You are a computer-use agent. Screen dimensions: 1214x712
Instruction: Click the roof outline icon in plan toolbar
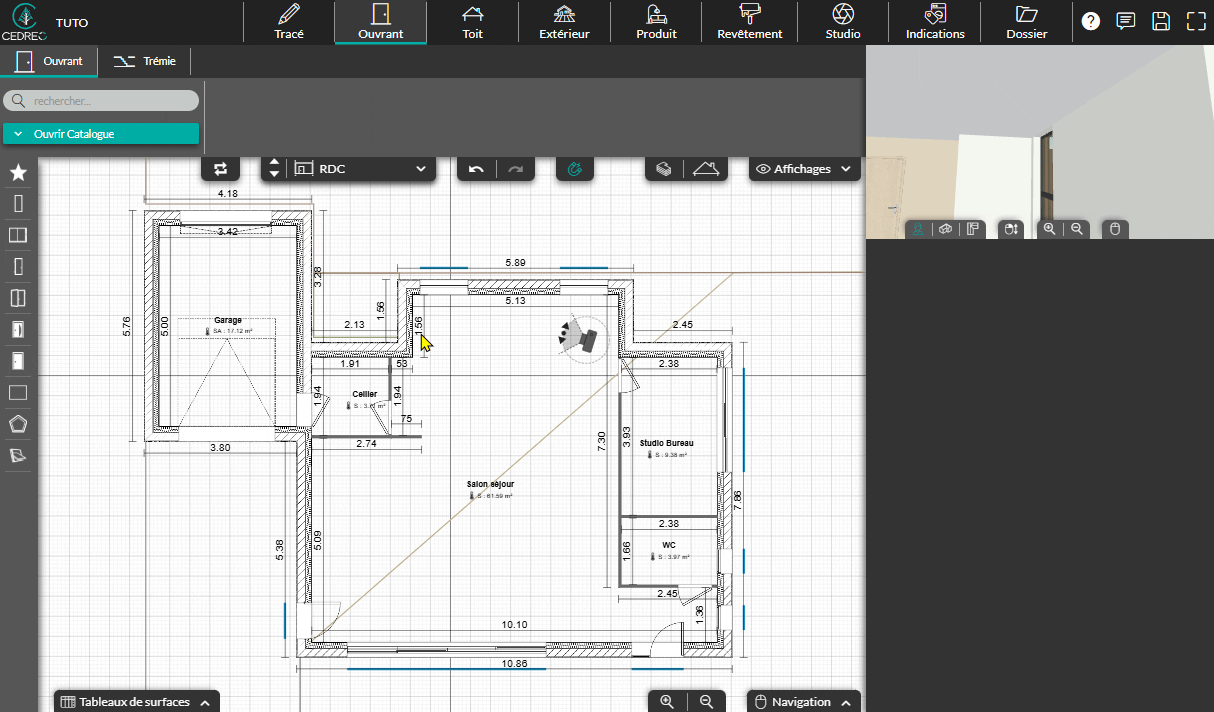(707, 169)
